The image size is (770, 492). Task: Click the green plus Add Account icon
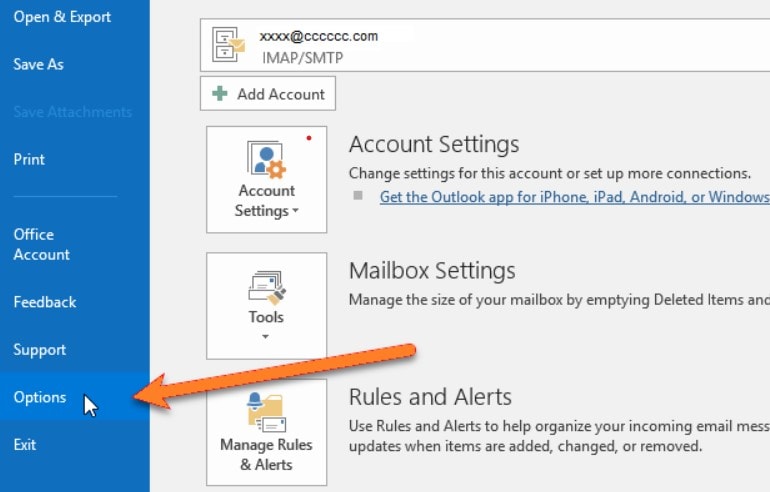click(220, 93)
